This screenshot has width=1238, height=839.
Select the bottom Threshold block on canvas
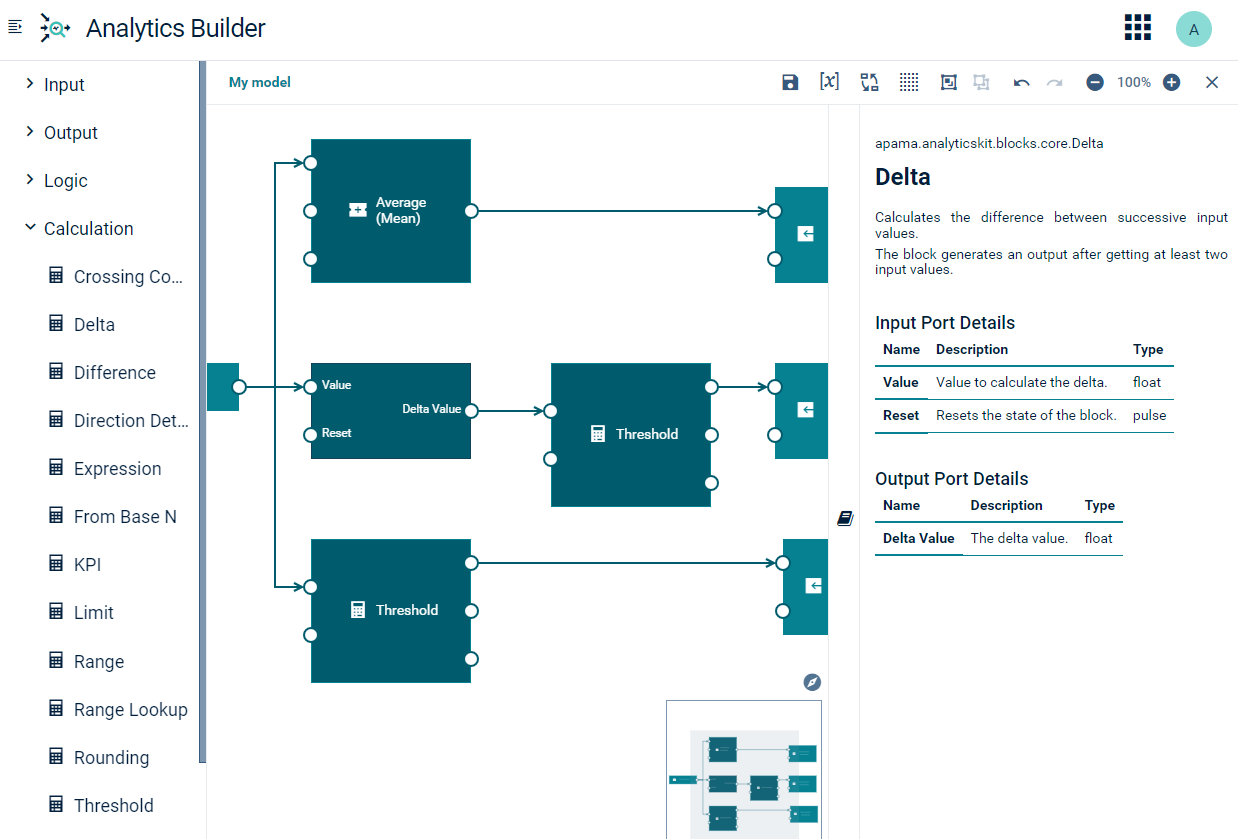[391, 611]
